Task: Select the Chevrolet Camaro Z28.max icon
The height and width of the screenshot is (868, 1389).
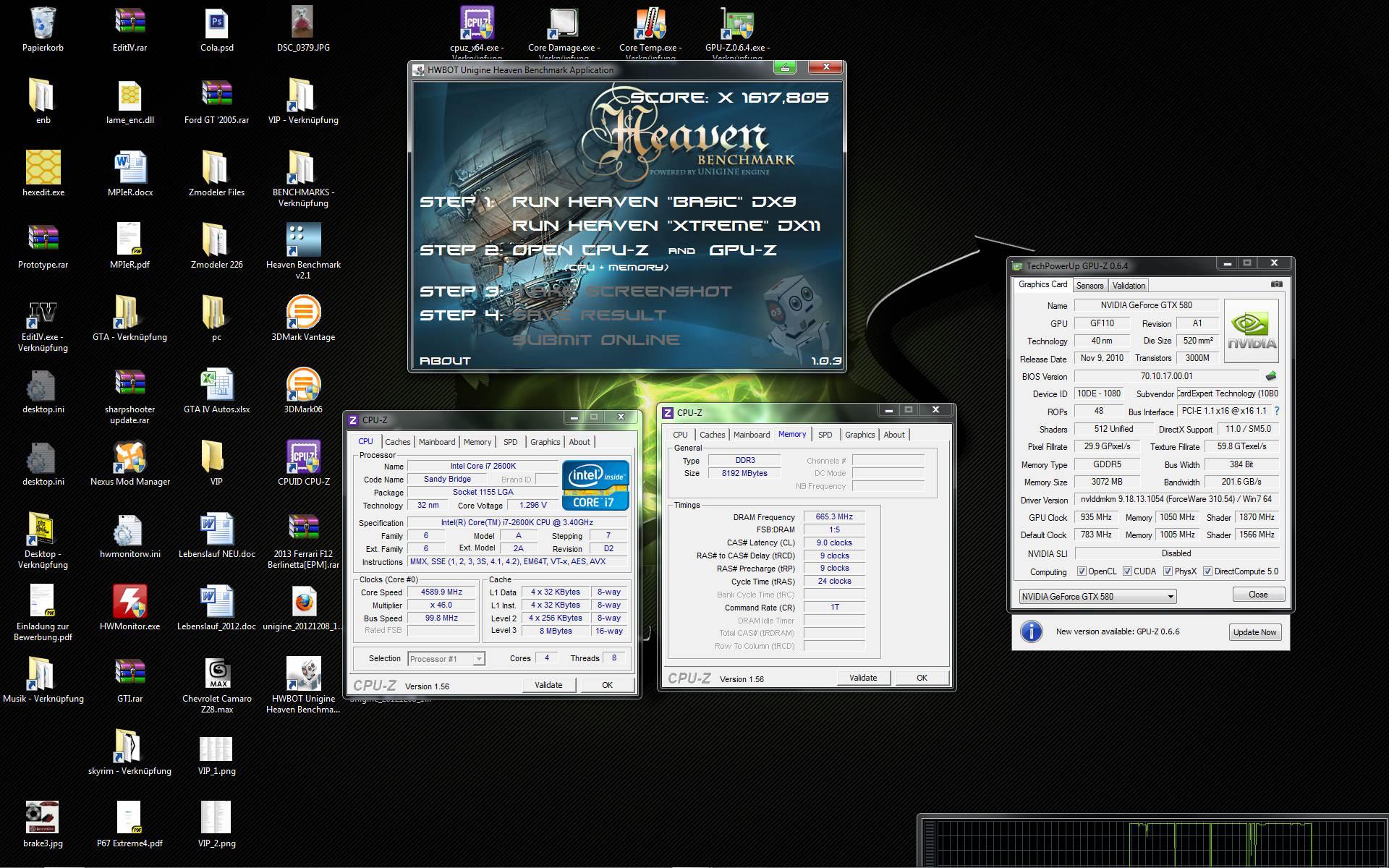Action: coord(216,674)
